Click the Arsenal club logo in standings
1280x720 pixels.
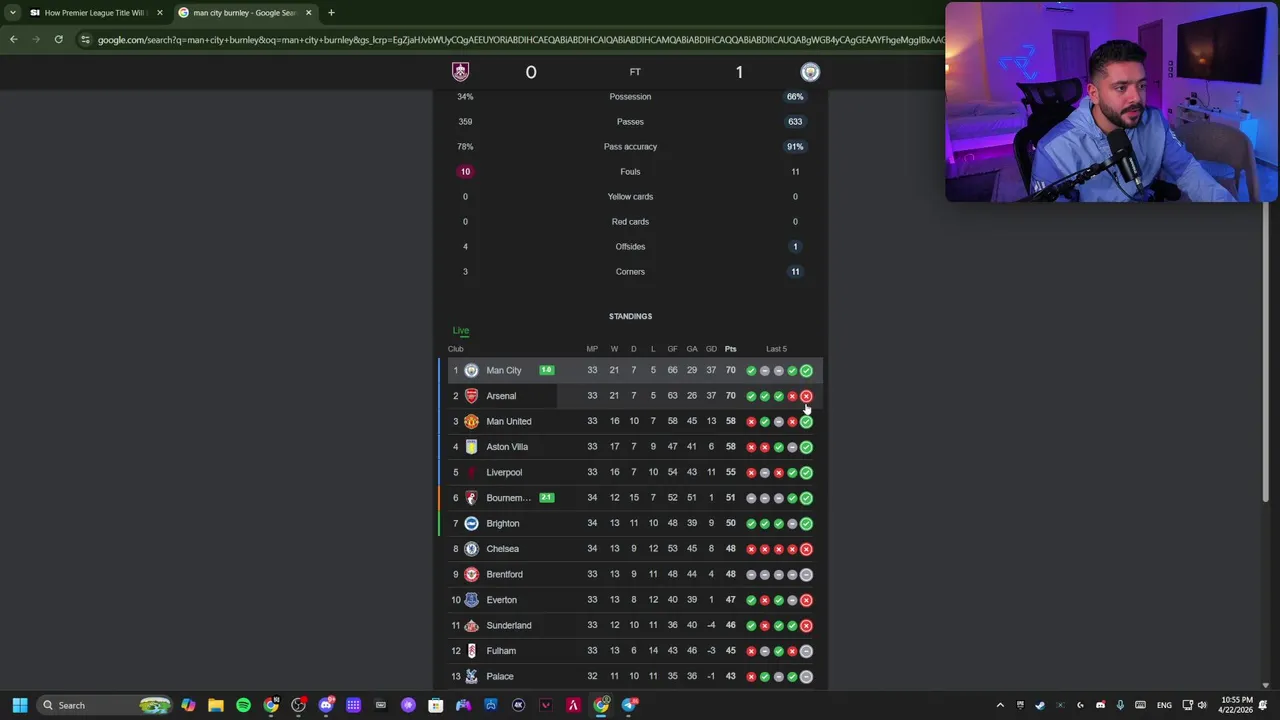(471, 396)
